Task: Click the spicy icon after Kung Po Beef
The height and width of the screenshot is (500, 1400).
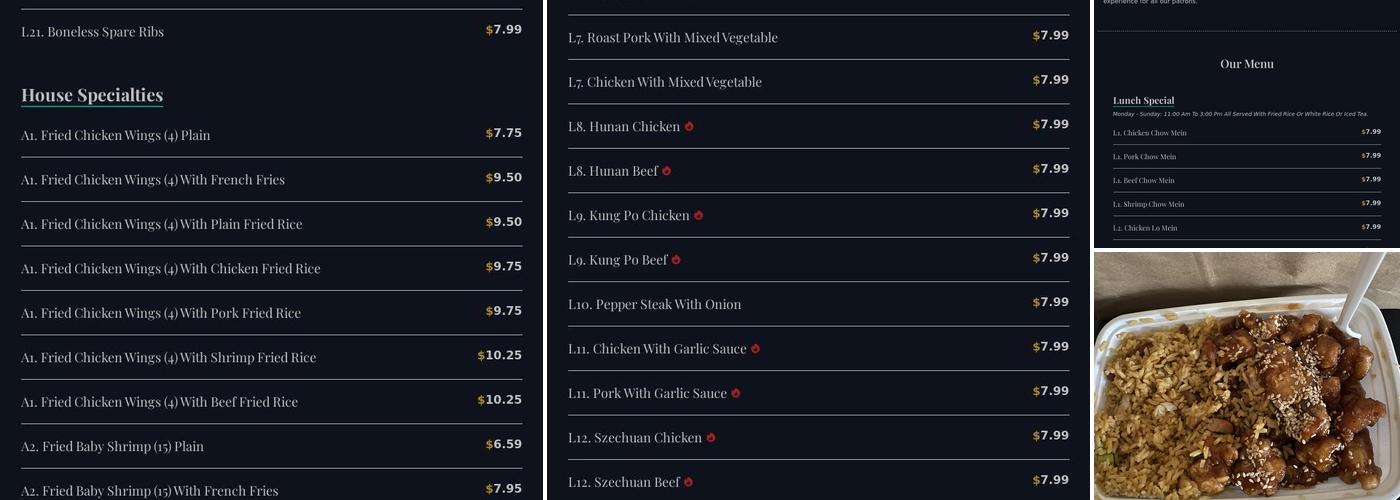Action: pyautogui.click(x=676, y=260)
